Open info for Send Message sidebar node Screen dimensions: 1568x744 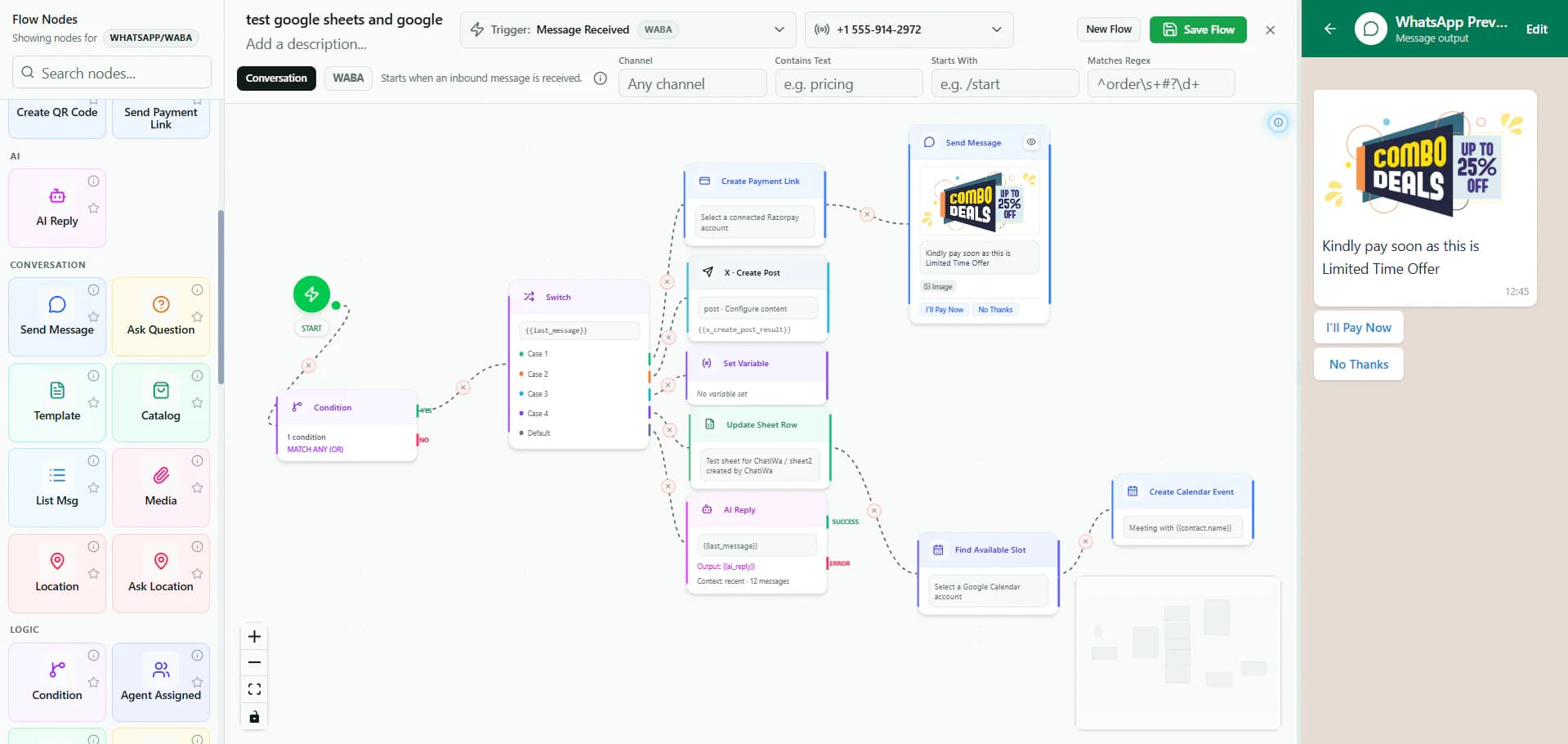[94, 289]
